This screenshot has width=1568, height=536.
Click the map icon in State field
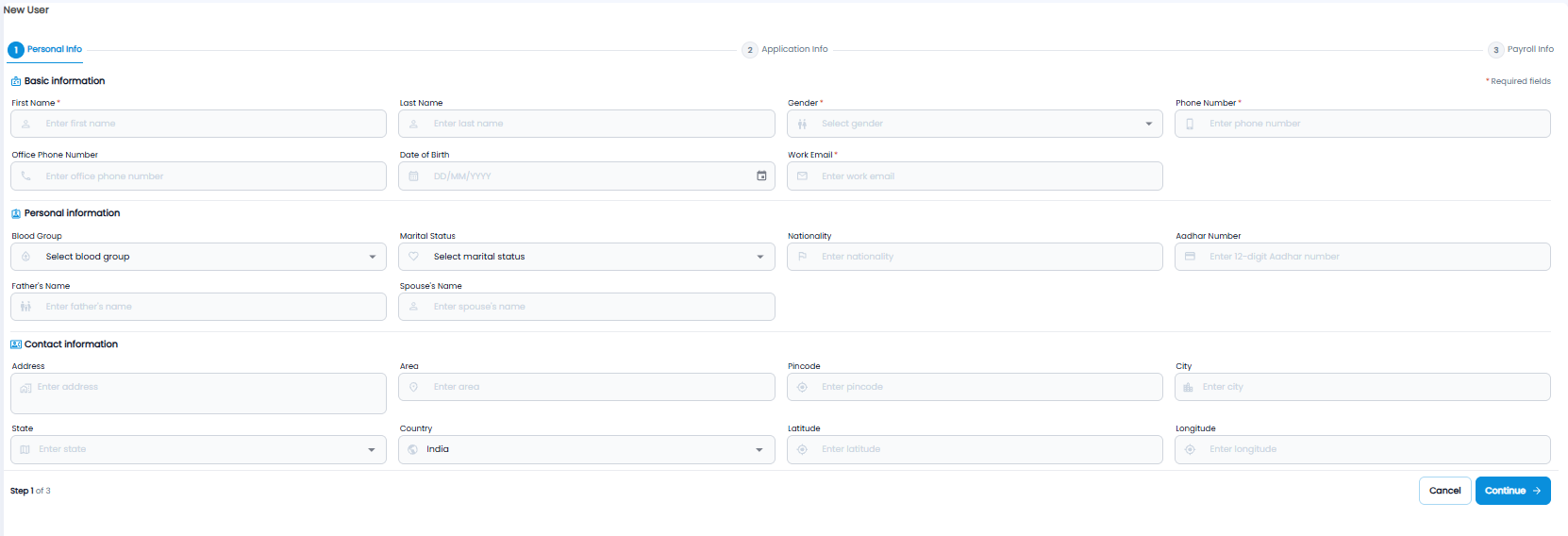[x=25, y=450]
